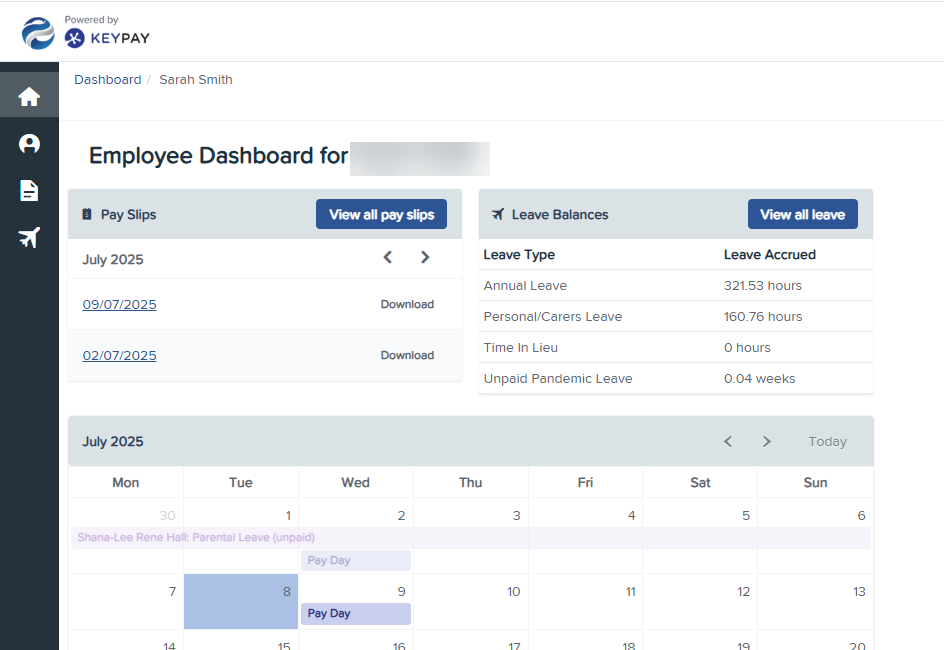Jump to Today in the calendar
Screen dimensions: 944x650
[x=827, y=442]
